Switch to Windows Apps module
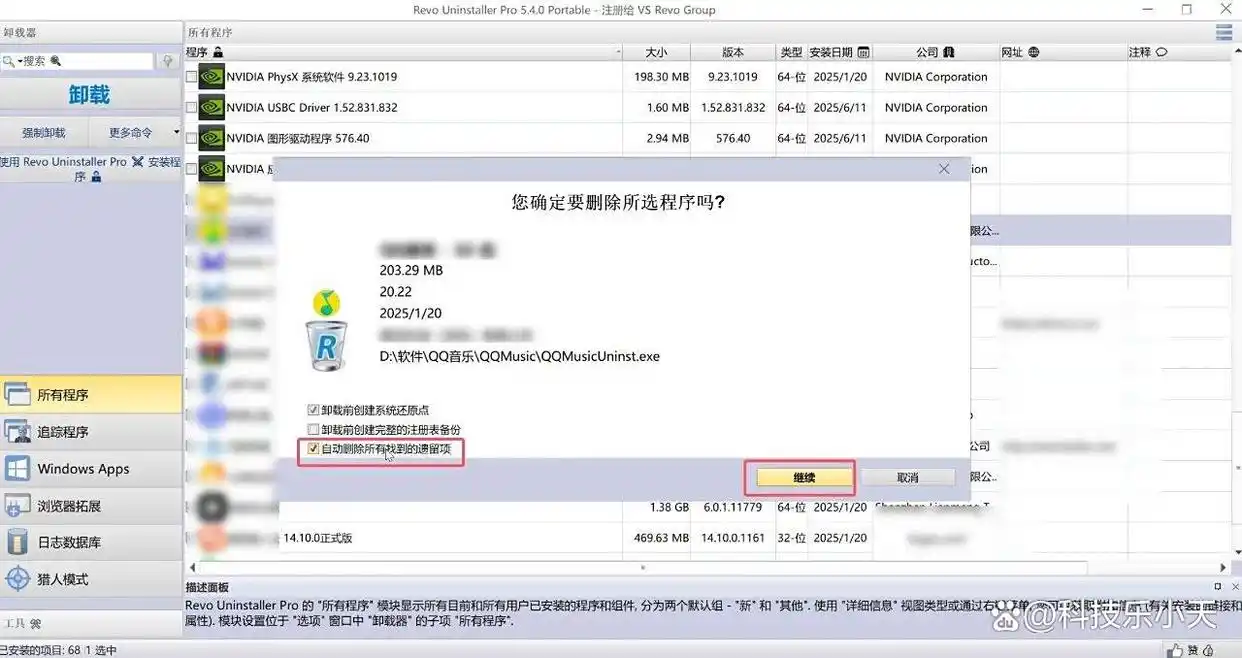 coord(91,469)
